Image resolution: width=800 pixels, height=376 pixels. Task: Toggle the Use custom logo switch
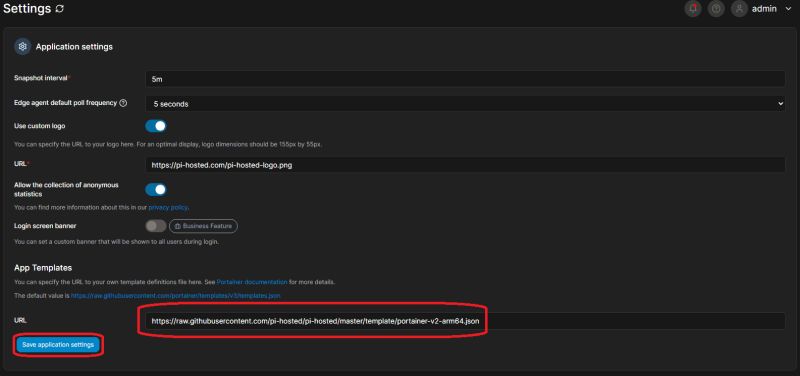[x=156, y=126]
